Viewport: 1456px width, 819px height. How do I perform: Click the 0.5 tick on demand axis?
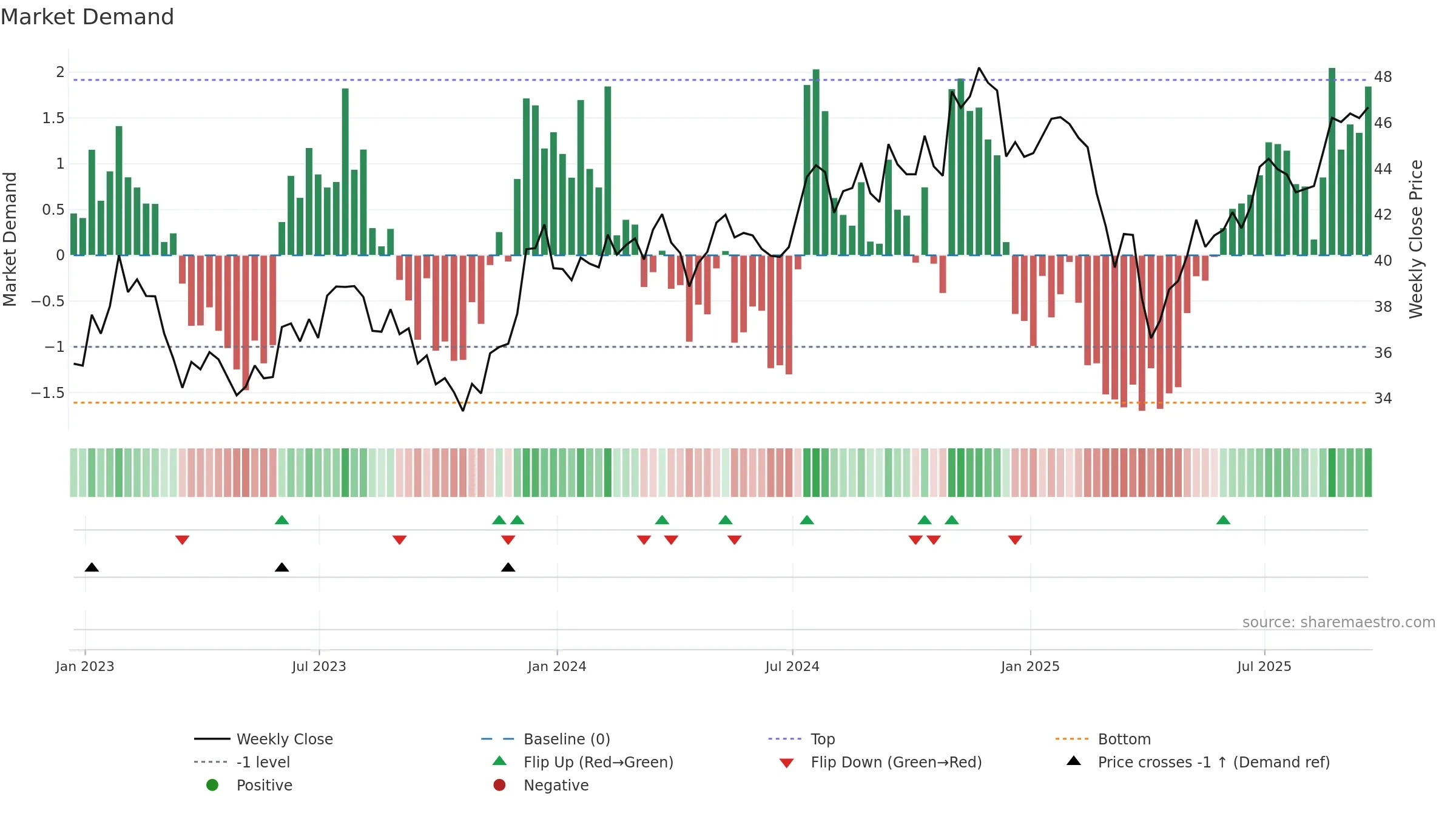coord(53,210)
